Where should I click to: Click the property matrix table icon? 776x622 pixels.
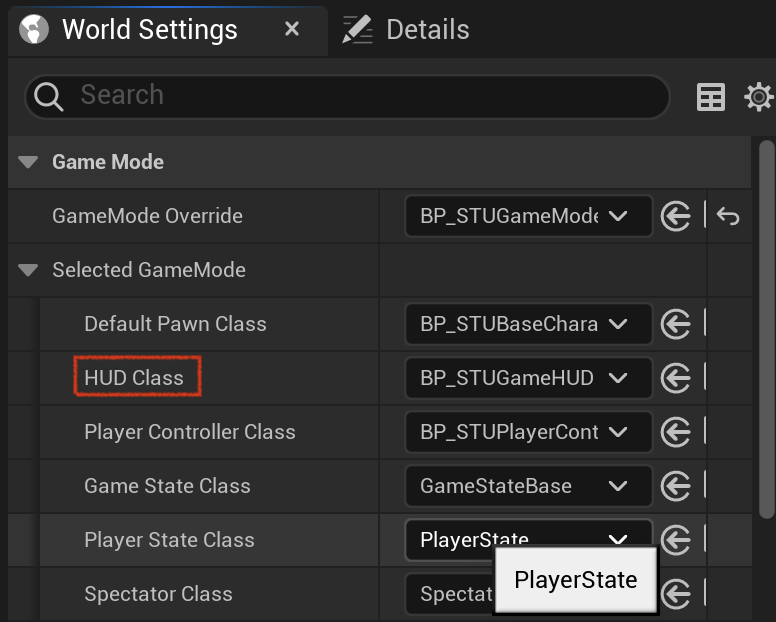coord(711,96)
